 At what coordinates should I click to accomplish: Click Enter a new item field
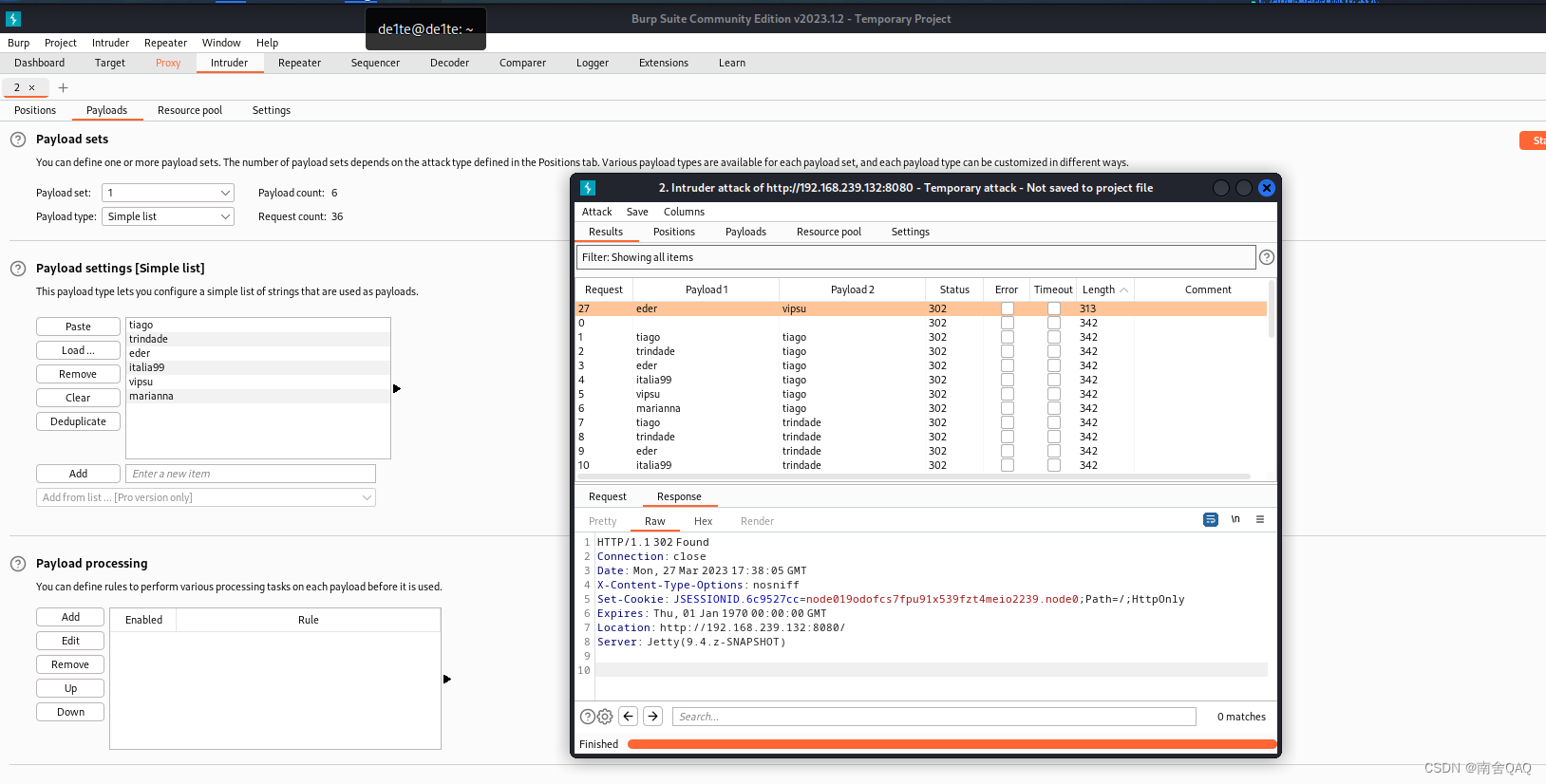coord(251,474)
